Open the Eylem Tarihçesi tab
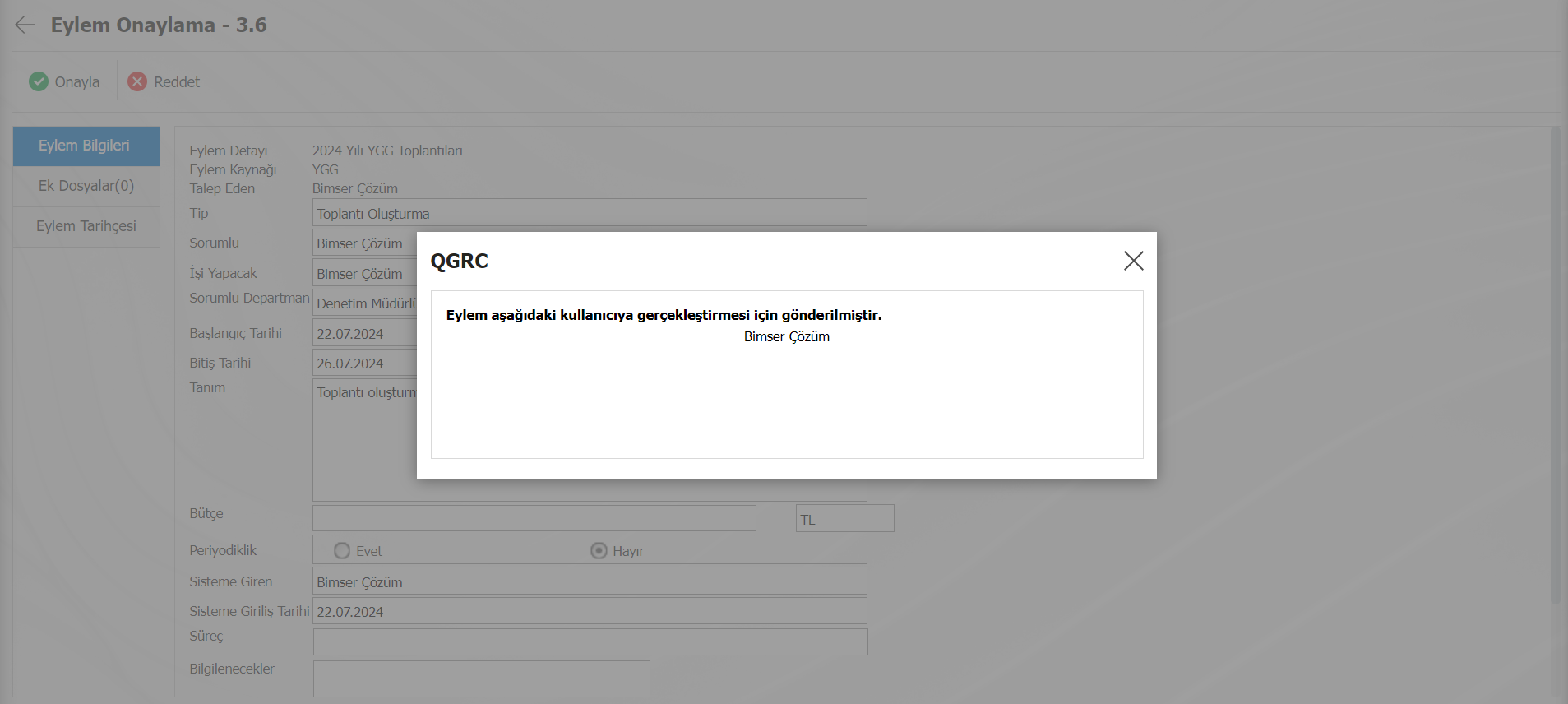1568x704 pixels. (x=86, y=226)
